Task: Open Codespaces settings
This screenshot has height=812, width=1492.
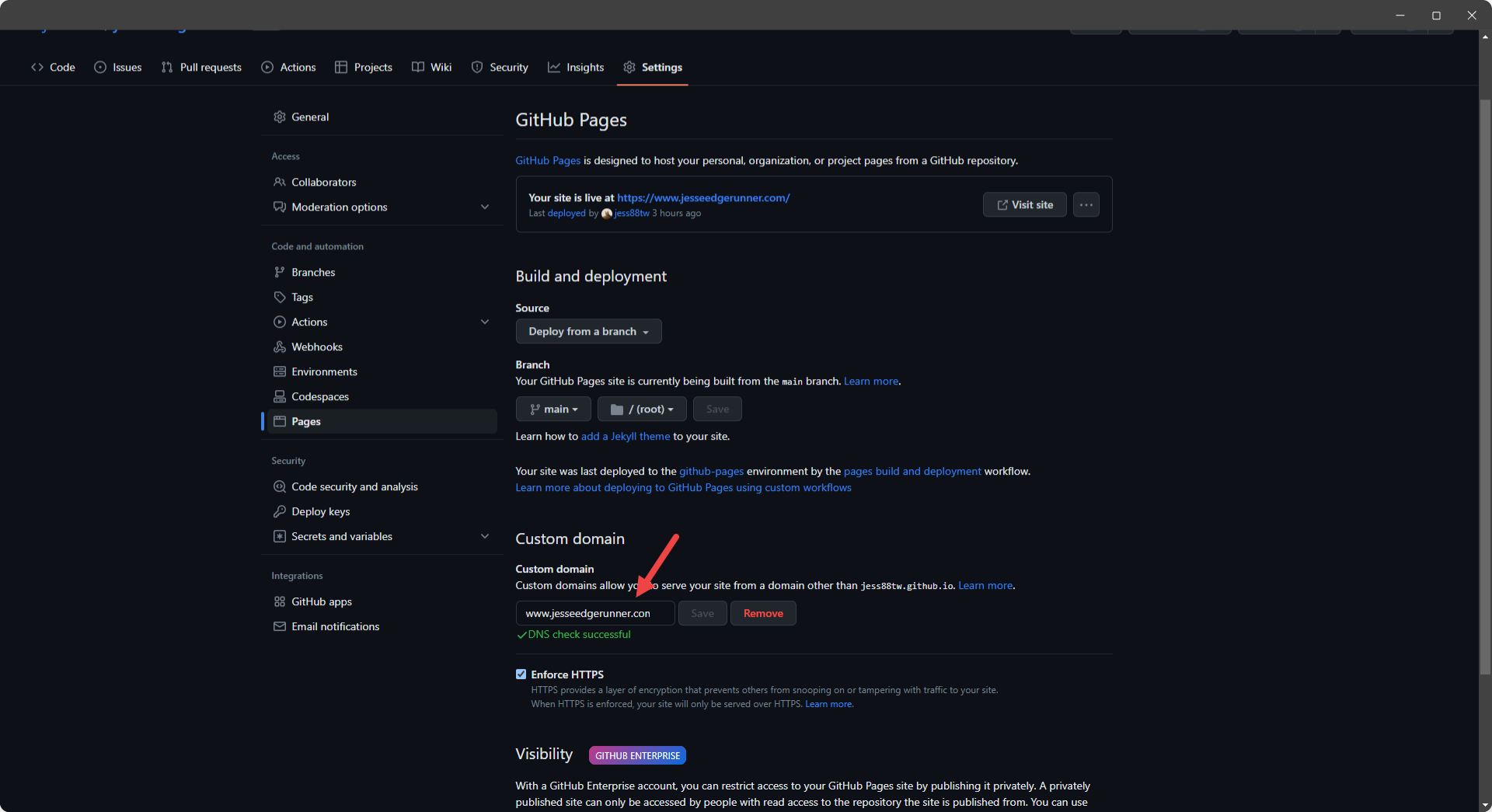Action: [x=382, y=396]
